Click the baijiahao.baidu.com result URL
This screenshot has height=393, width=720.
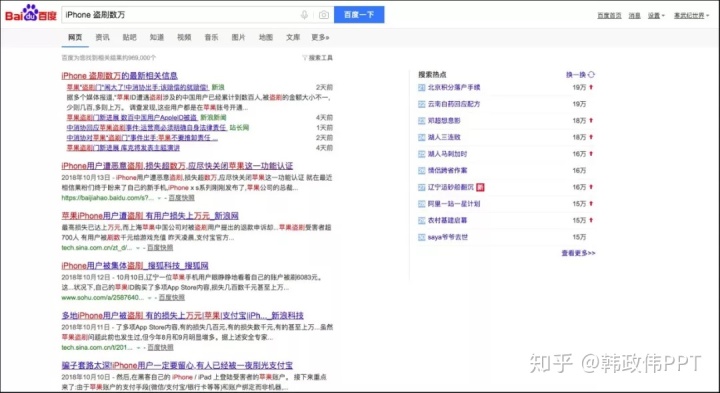pos(108,198)
